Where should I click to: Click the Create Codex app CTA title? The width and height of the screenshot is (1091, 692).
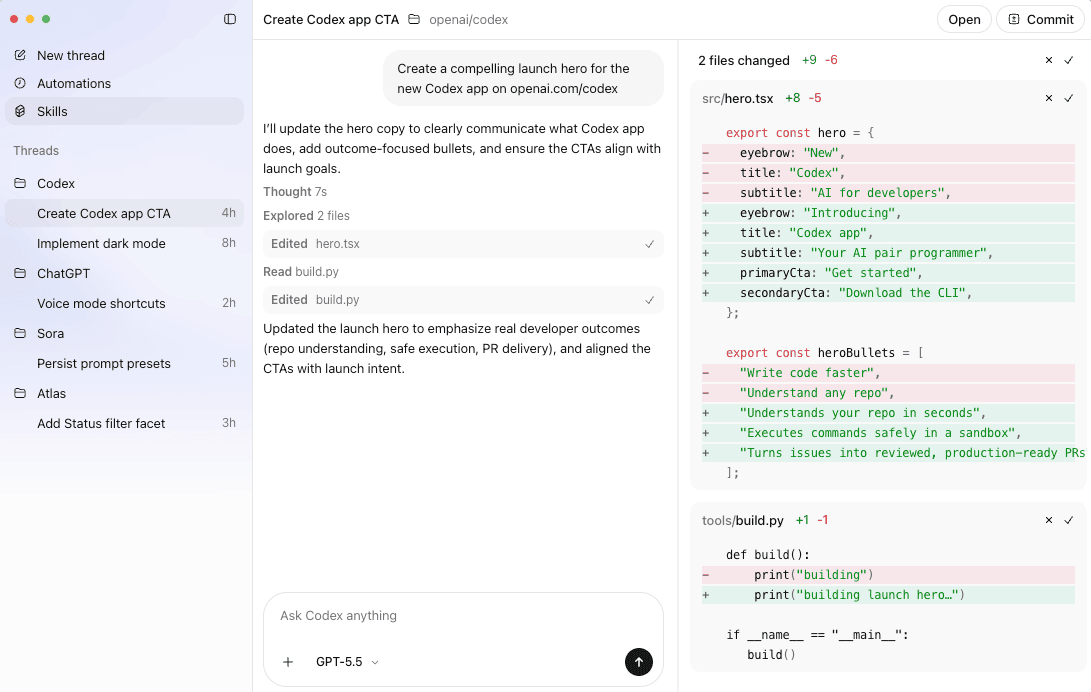tap(331, 19)
